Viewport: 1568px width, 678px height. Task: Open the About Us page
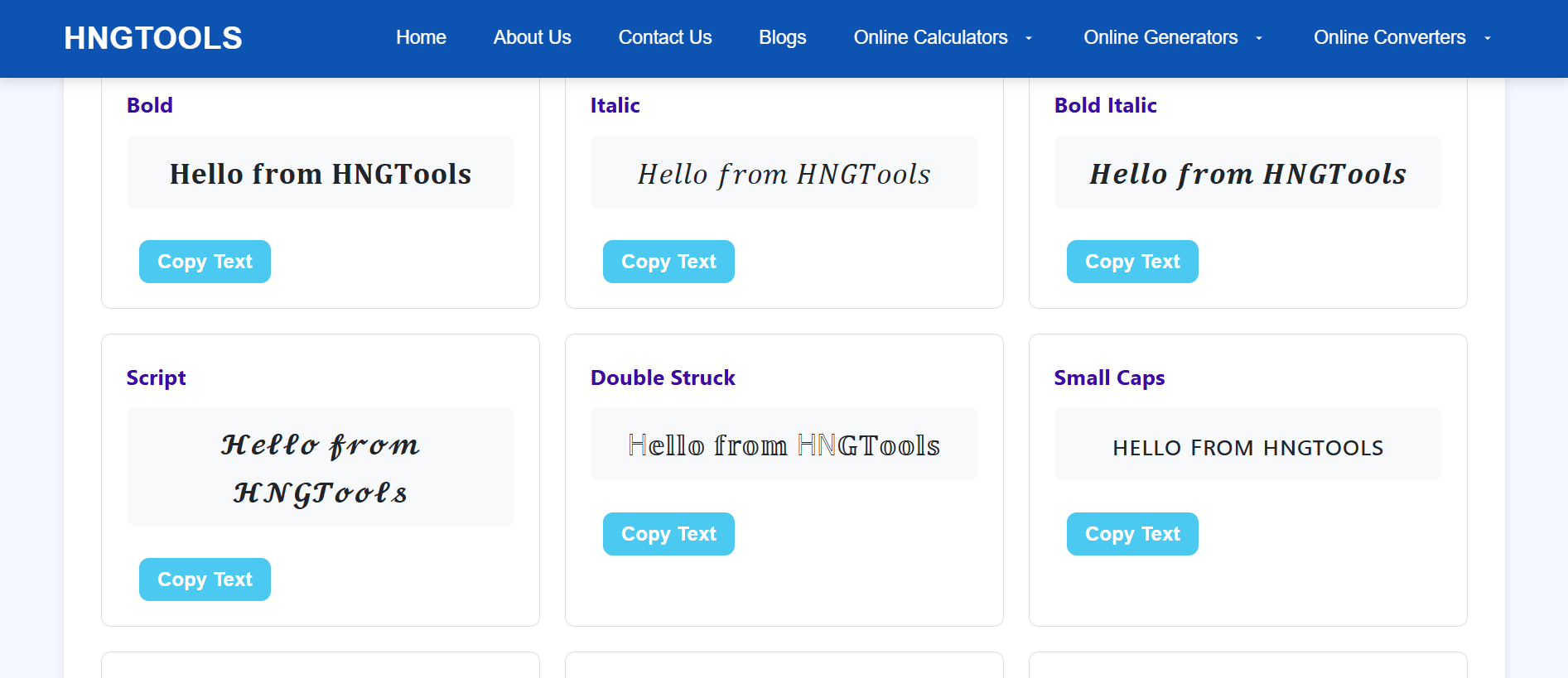[532, 37]
